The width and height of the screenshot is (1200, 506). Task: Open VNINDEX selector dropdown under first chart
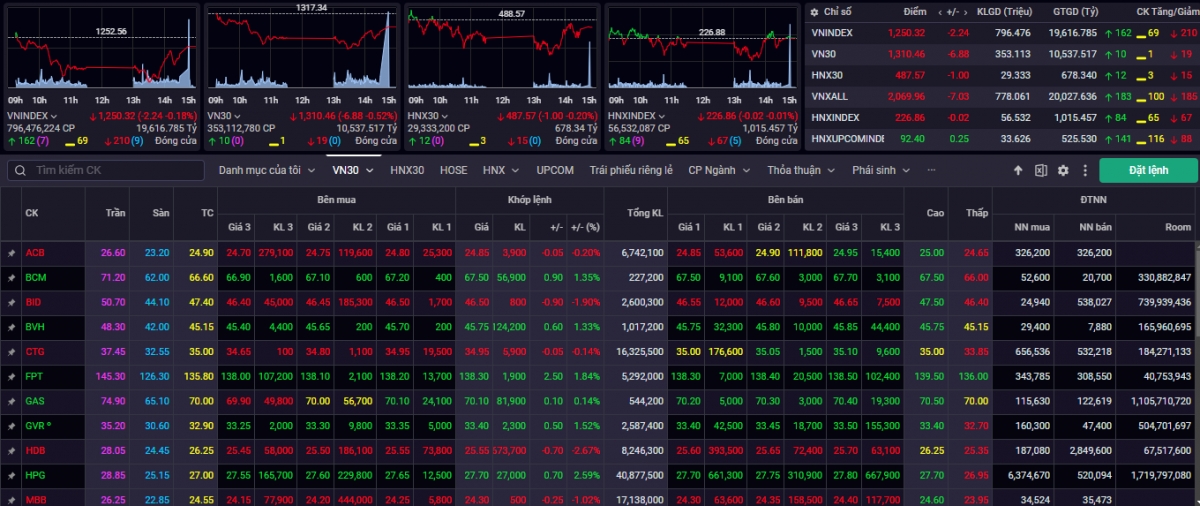pos(33,116)
